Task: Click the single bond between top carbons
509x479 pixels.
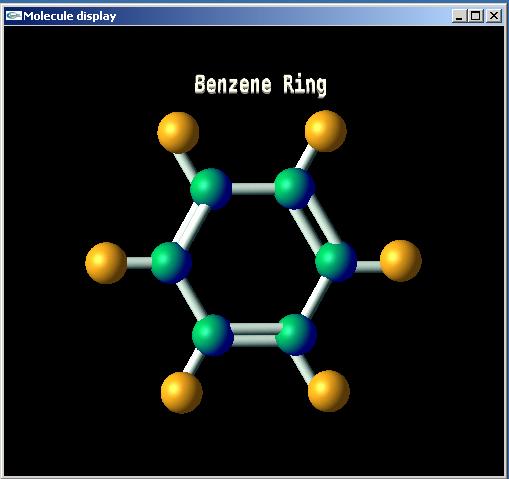Action: click(253, 189)
